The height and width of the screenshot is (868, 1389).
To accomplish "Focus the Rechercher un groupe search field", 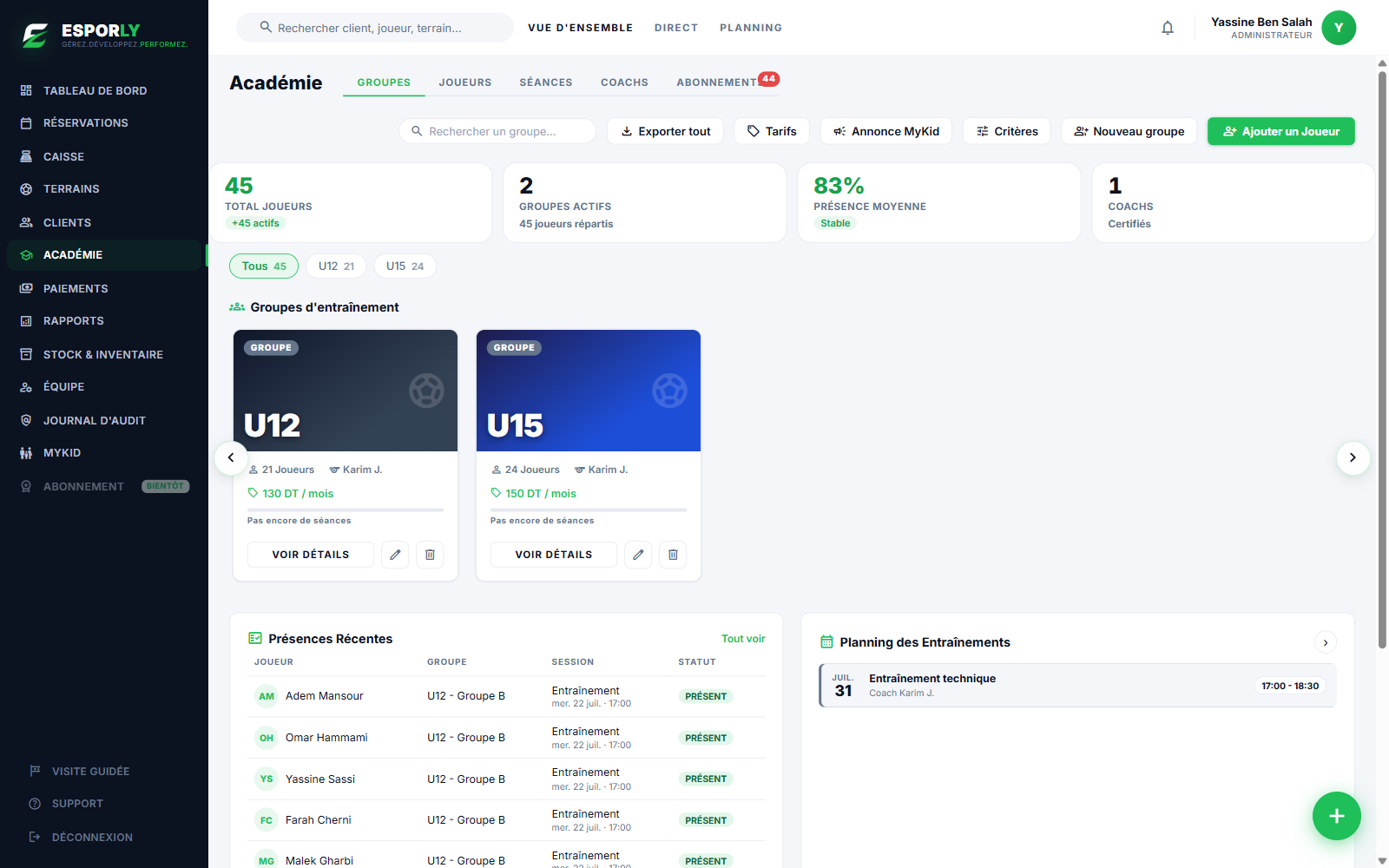I will coord(497,131).
